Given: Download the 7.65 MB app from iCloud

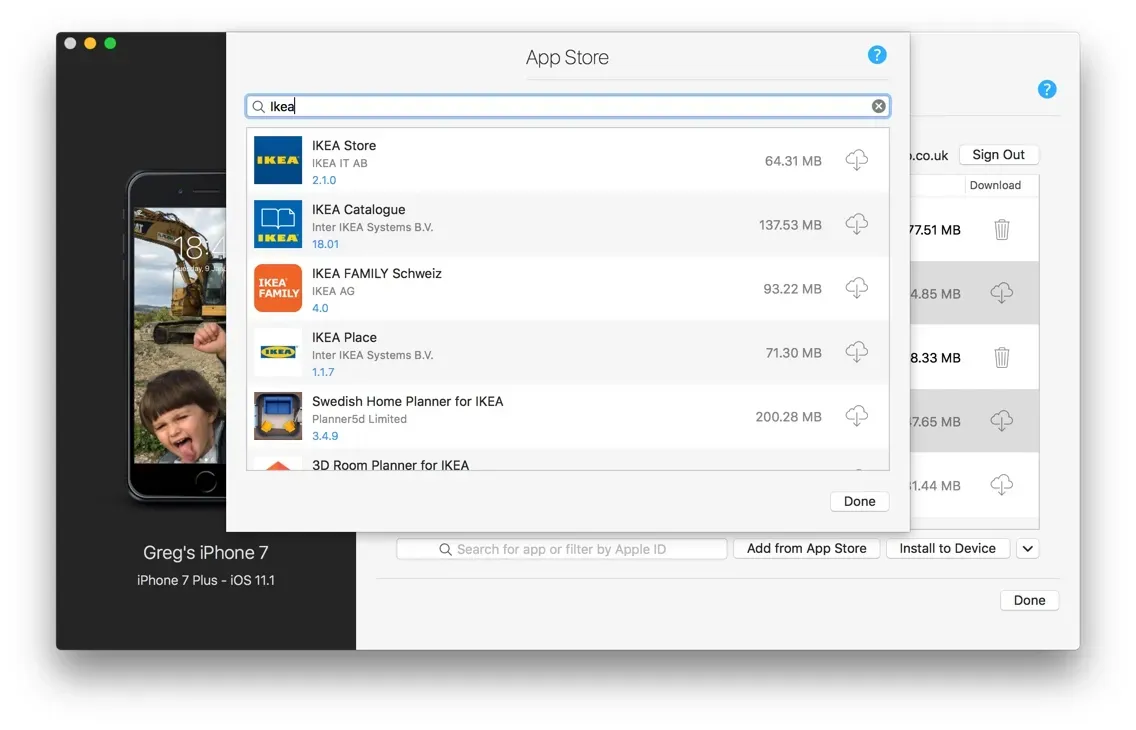Looking at the screenshot, I should (x=1001, y=421).
